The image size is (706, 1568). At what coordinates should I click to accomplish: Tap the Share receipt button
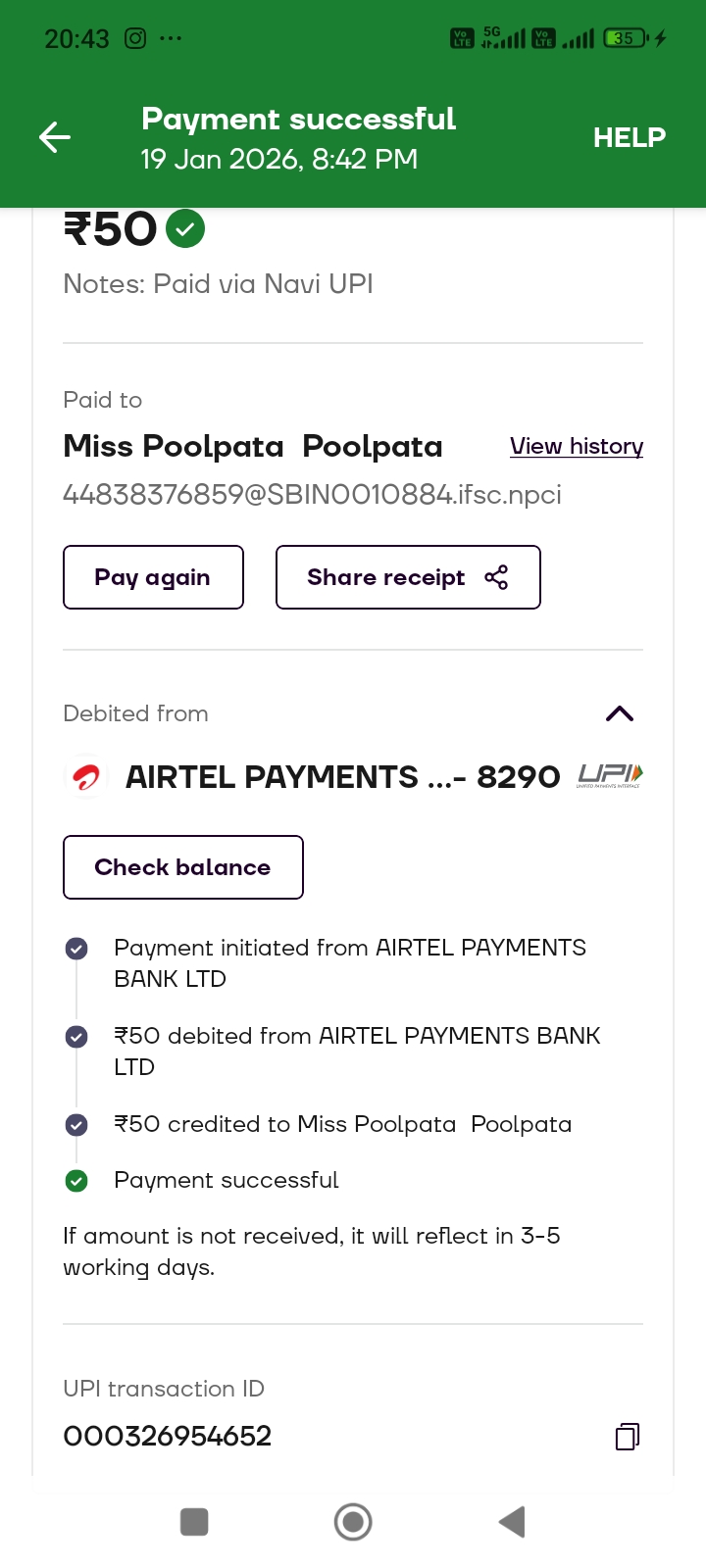tap(408, 577)
